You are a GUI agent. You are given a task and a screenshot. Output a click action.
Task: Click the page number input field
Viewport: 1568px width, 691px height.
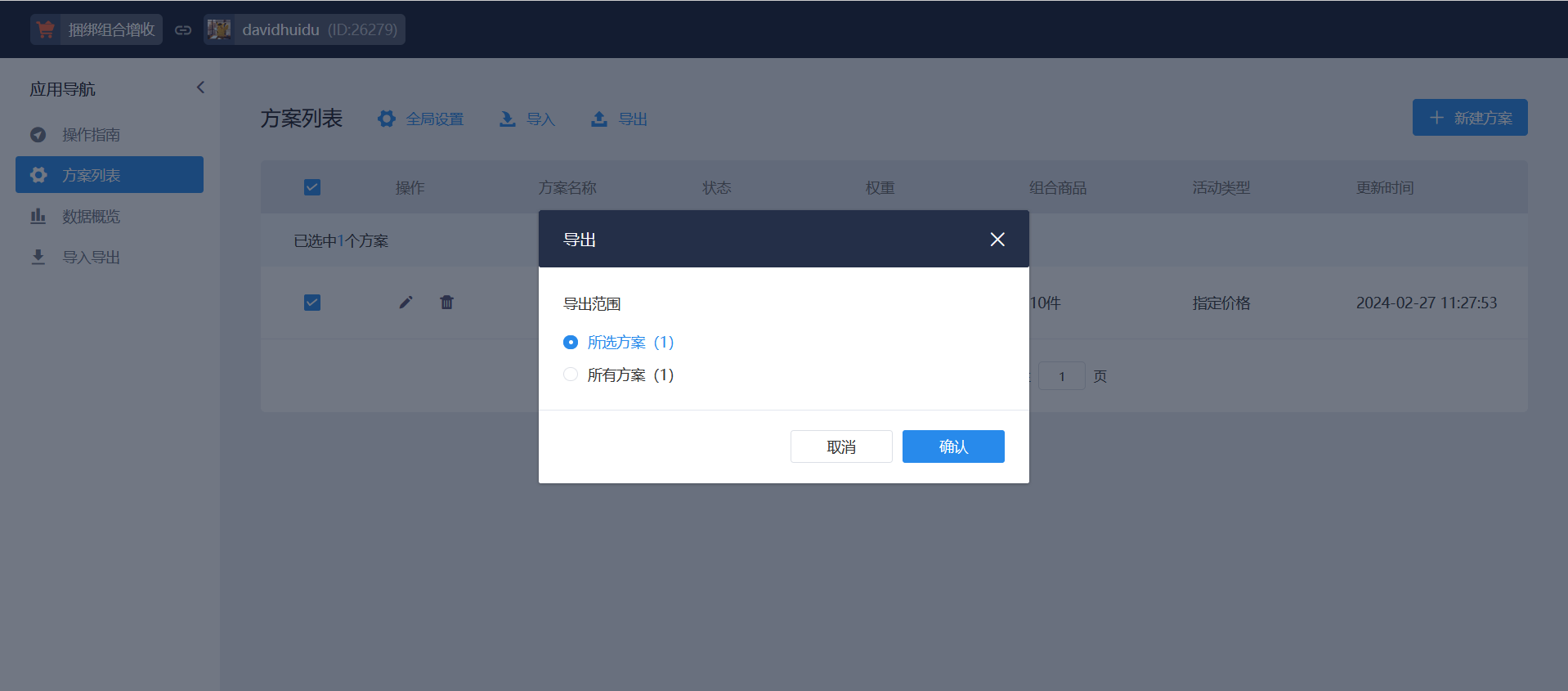pos(1061,376)
